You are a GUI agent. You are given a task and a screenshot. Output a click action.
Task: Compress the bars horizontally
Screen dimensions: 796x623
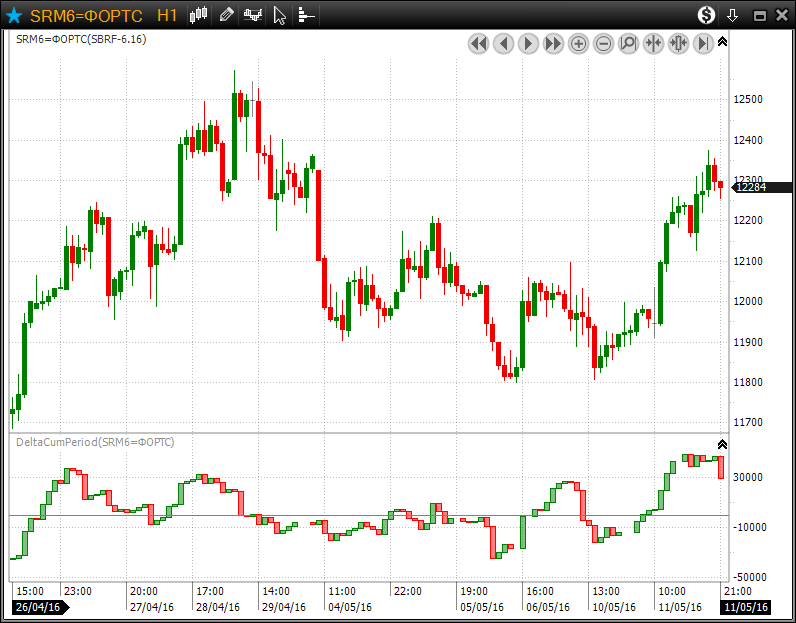[x=653, y=43]
